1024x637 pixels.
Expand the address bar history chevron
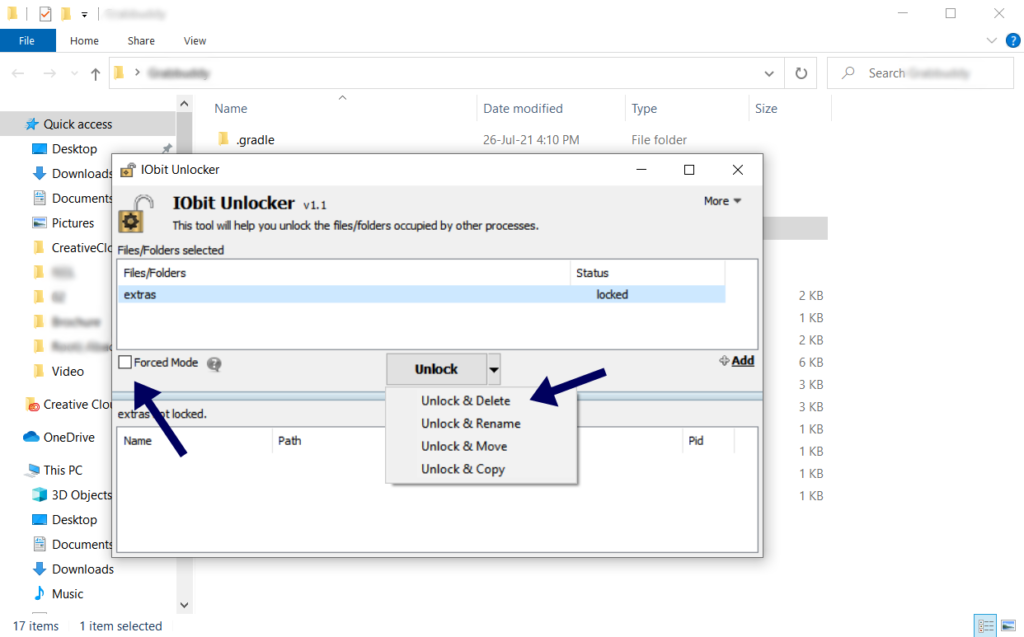point(768,72)
